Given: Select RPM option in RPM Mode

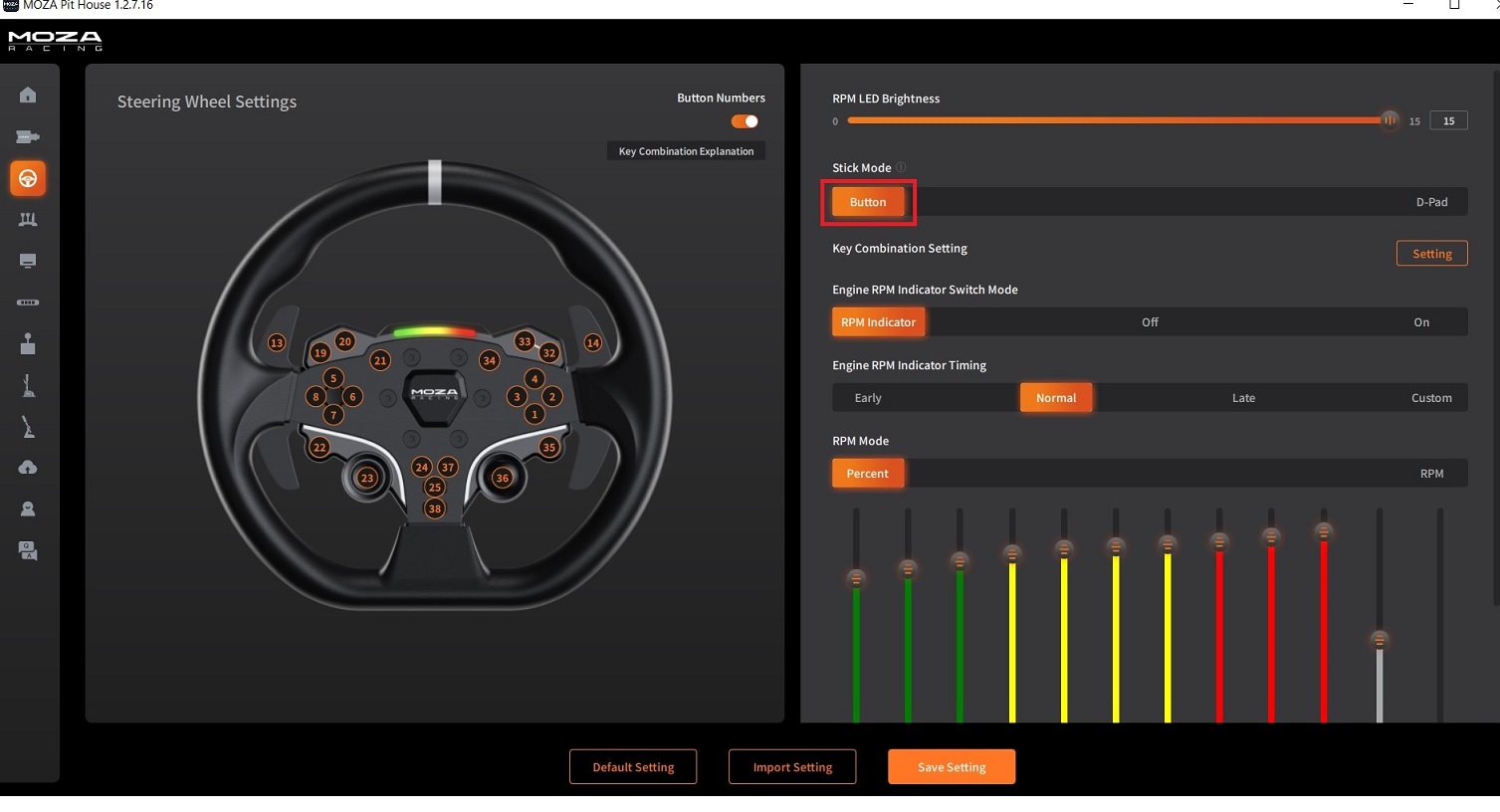Looking at the screenshot, I should (x=1431, y=474).
